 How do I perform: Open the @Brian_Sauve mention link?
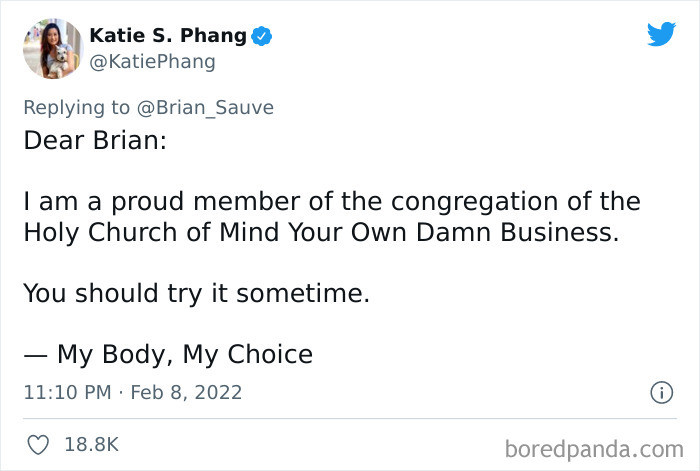coord(212,107)
